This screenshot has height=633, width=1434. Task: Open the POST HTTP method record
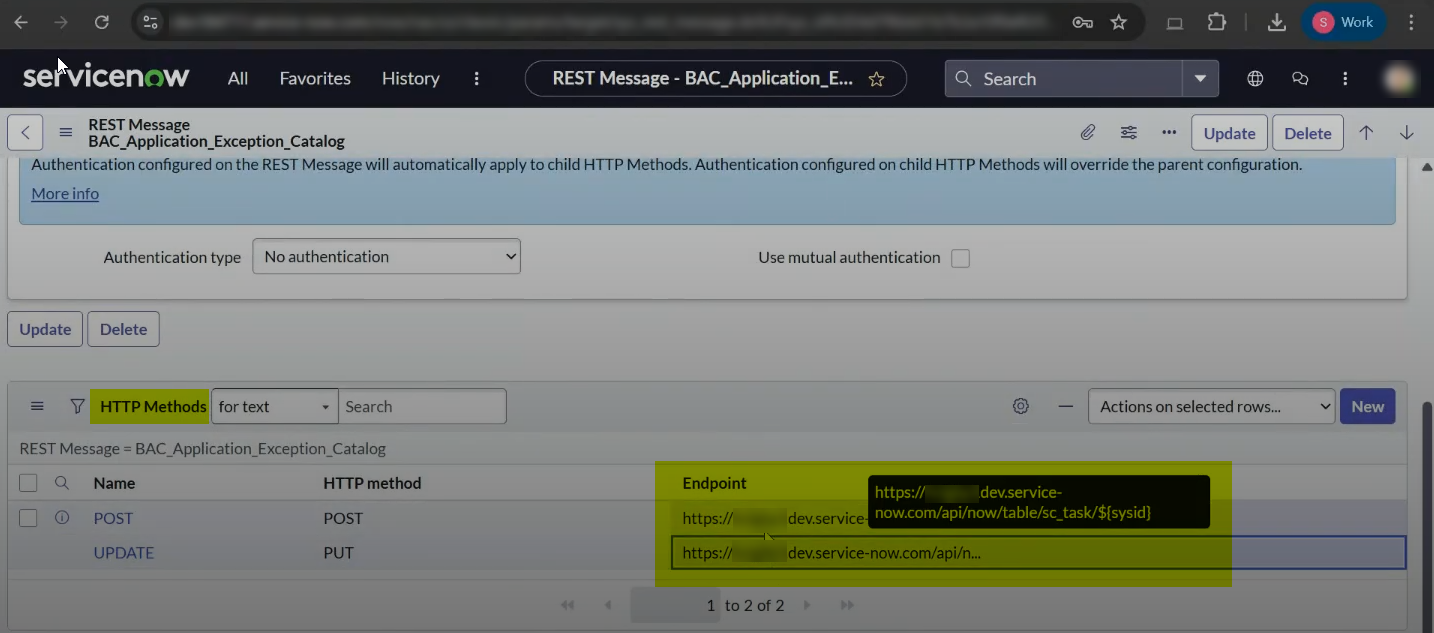(x=113, y=518)
